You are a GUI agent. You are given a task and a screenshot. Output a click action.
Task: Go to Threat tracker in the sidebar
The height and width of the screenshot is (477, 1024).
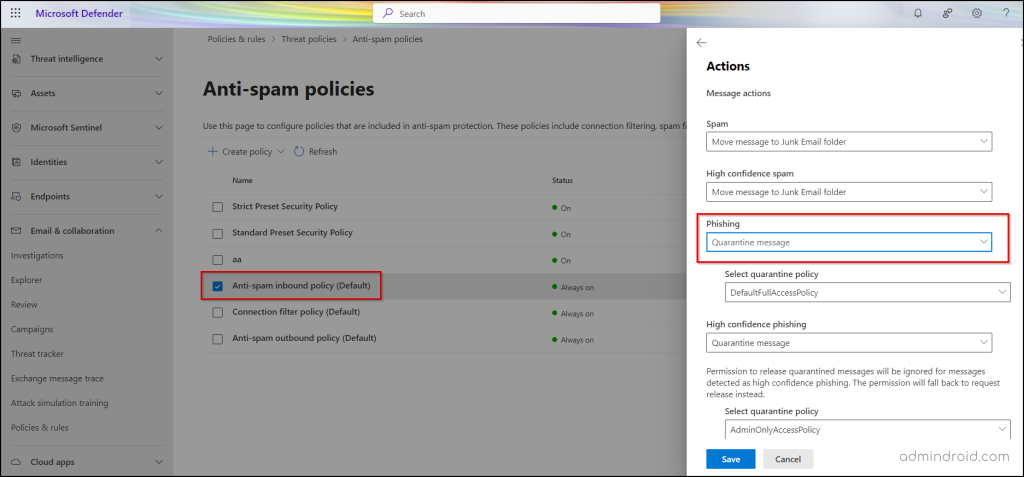37,354
